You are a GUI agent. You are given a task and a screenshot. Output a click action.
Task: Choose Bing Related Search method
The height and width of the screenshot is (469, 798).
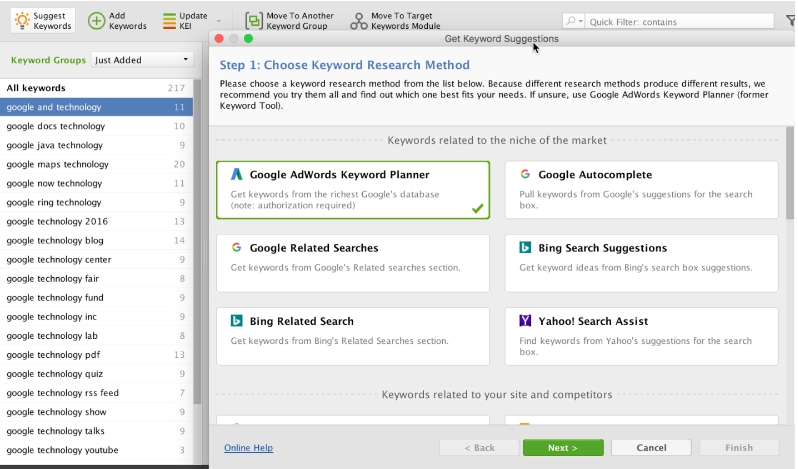[353, 336]
